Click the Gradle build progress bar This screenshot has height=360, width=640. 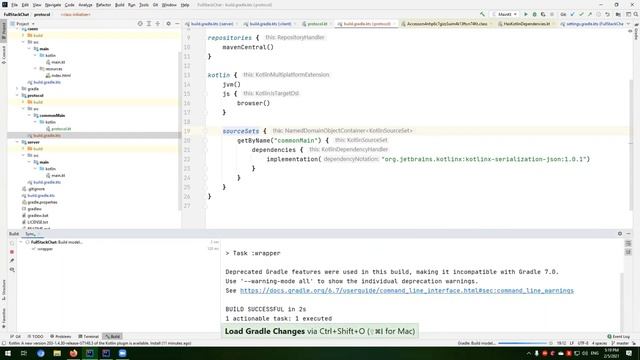click(522, 343)
